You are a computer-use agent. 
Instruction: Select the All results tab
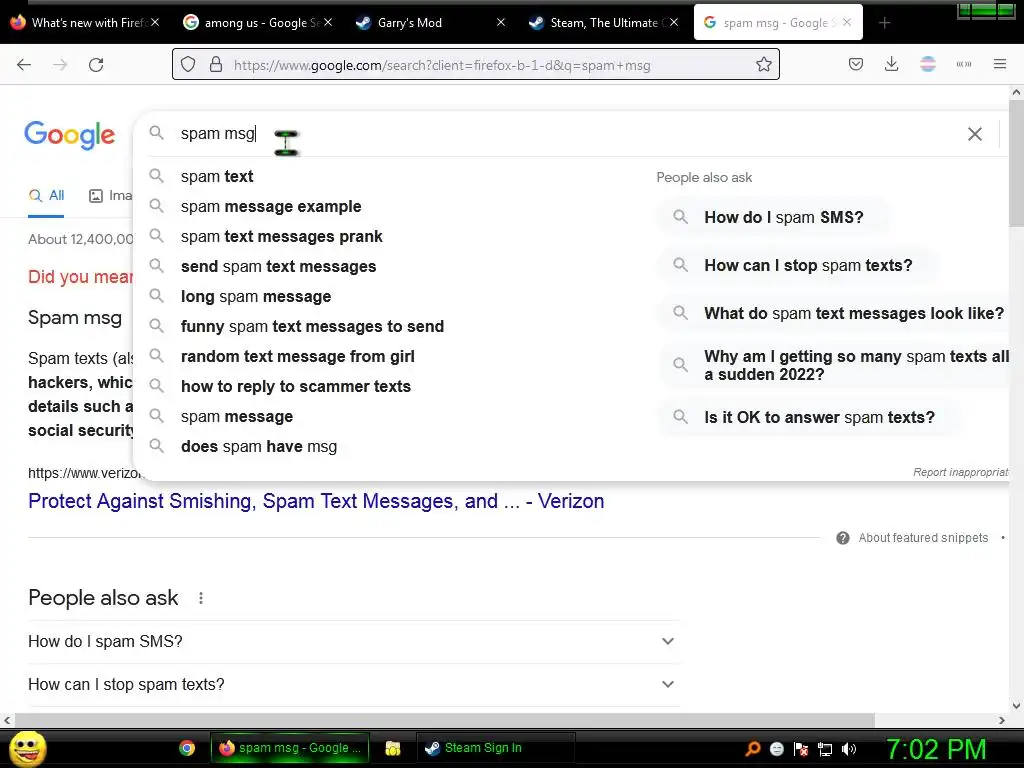pos(46,195)
